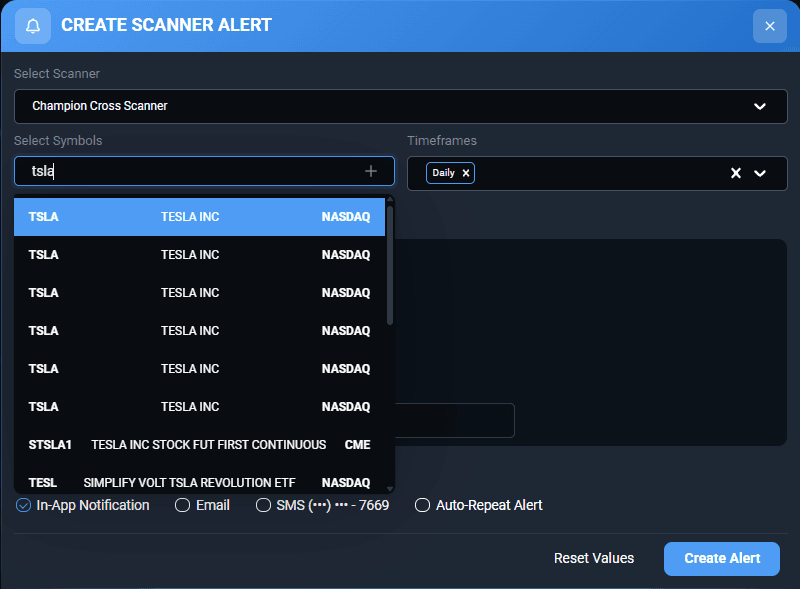This screenshot has height=589, width=800.
Task: Click Reset Values
Action: point(594,558)
